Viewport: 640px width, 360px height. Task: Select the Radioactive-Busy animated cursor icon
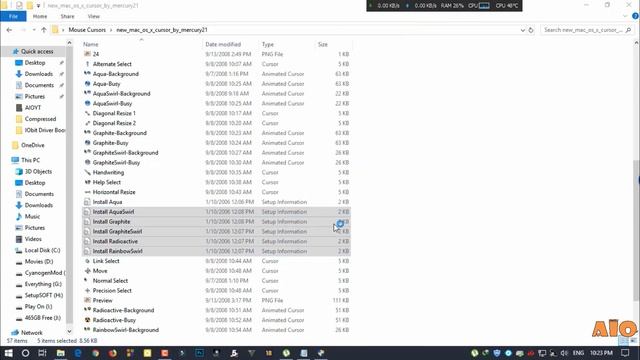pos(87,320)
